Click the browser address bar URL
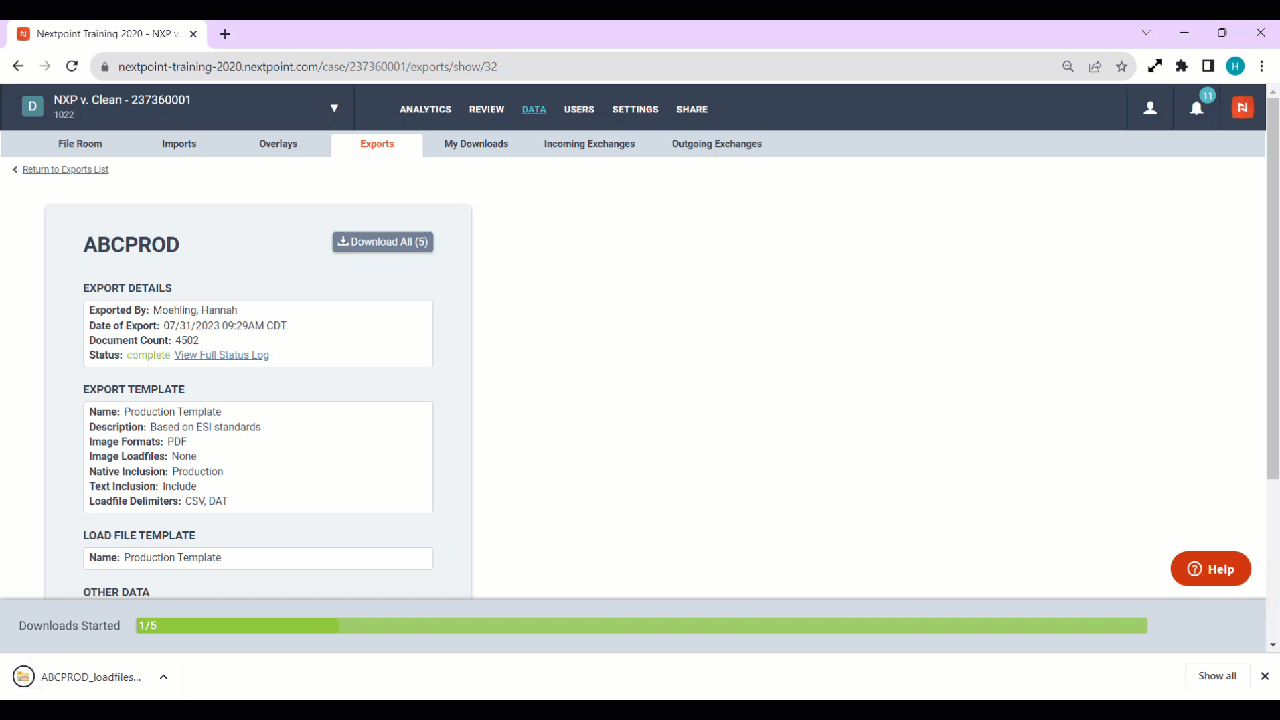 308,67
